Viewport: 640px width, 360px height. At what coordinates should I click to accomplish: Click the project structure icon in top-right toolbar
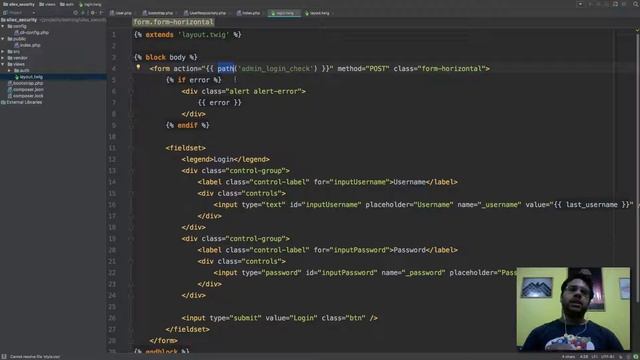[x=615, y=4]
